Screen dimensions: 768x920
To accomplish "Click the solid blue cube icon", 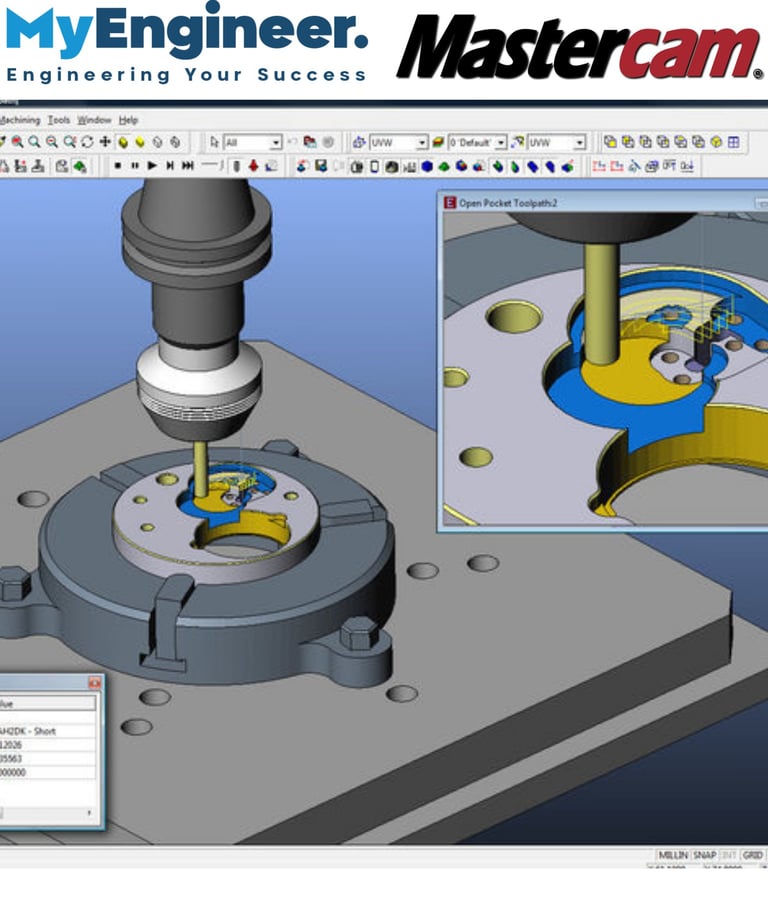I will [427, 167].
